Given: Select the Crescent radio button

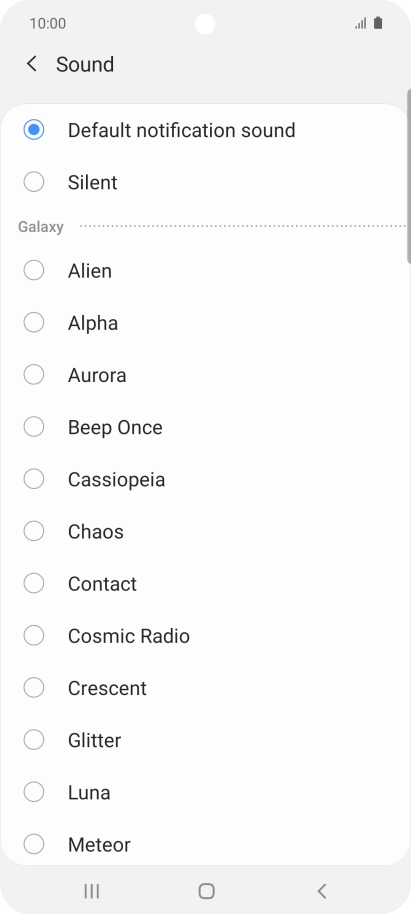Looking at the screenshot, I should (x=34, y=688).
